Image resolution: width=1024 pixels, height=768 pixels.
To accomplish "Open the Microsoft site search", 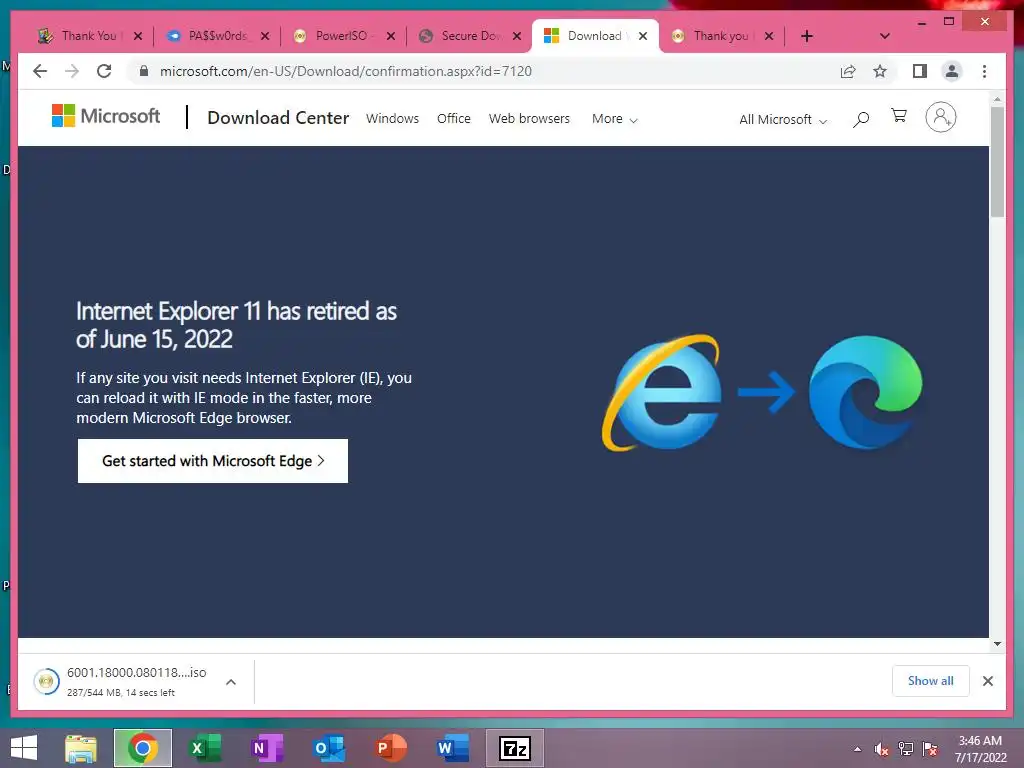I will 861,119.
